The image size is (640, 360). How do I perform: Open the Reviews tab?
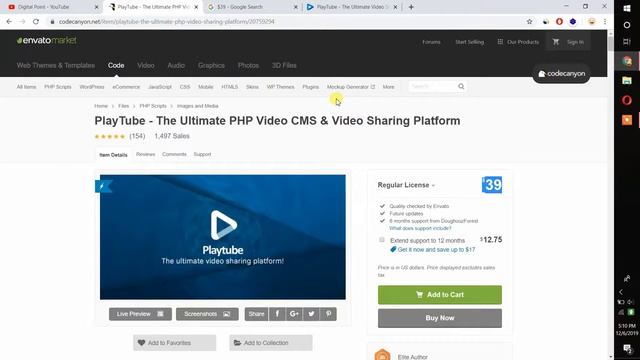(145, 154)
